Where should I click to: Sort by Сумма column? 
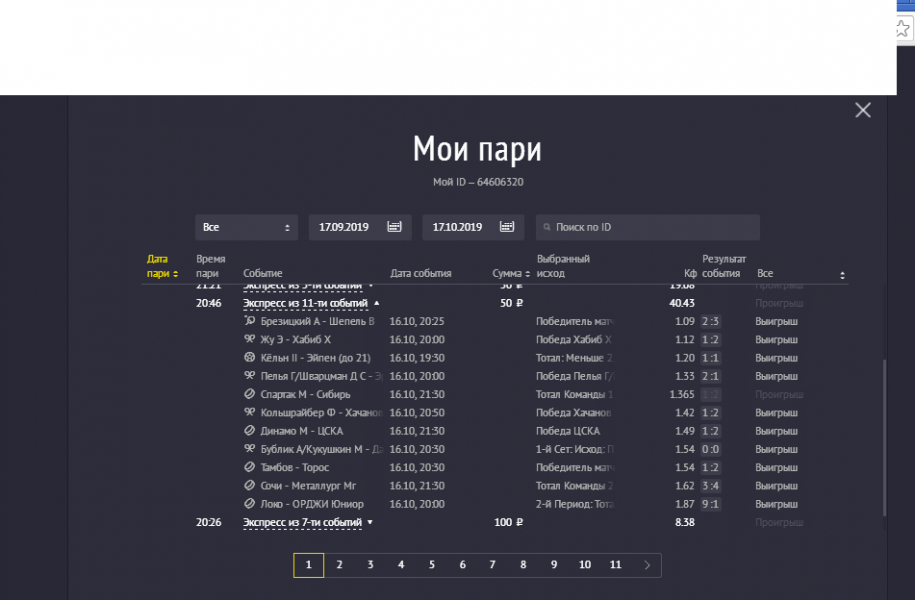point(509,273)
